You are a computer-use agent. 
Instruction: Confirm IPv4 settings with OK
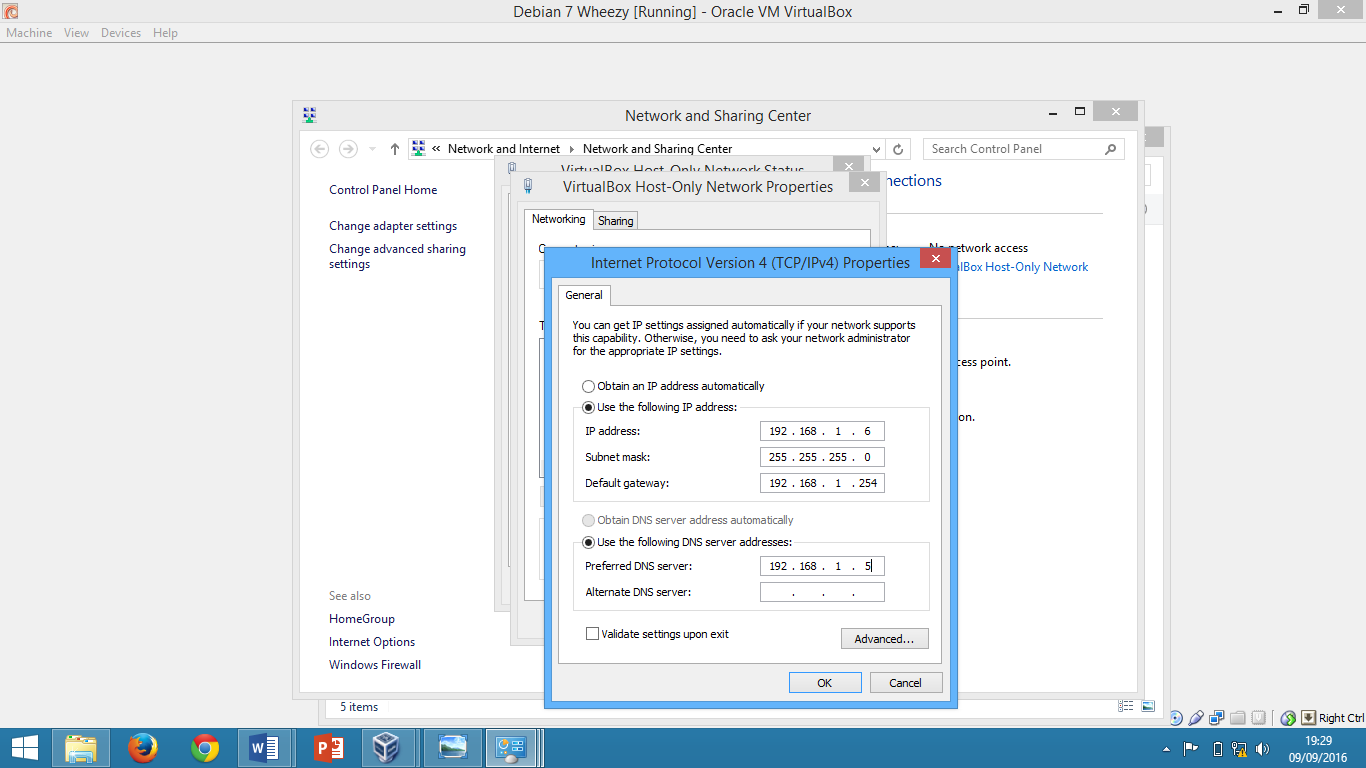pyautogui.click(x=825, y=683)
